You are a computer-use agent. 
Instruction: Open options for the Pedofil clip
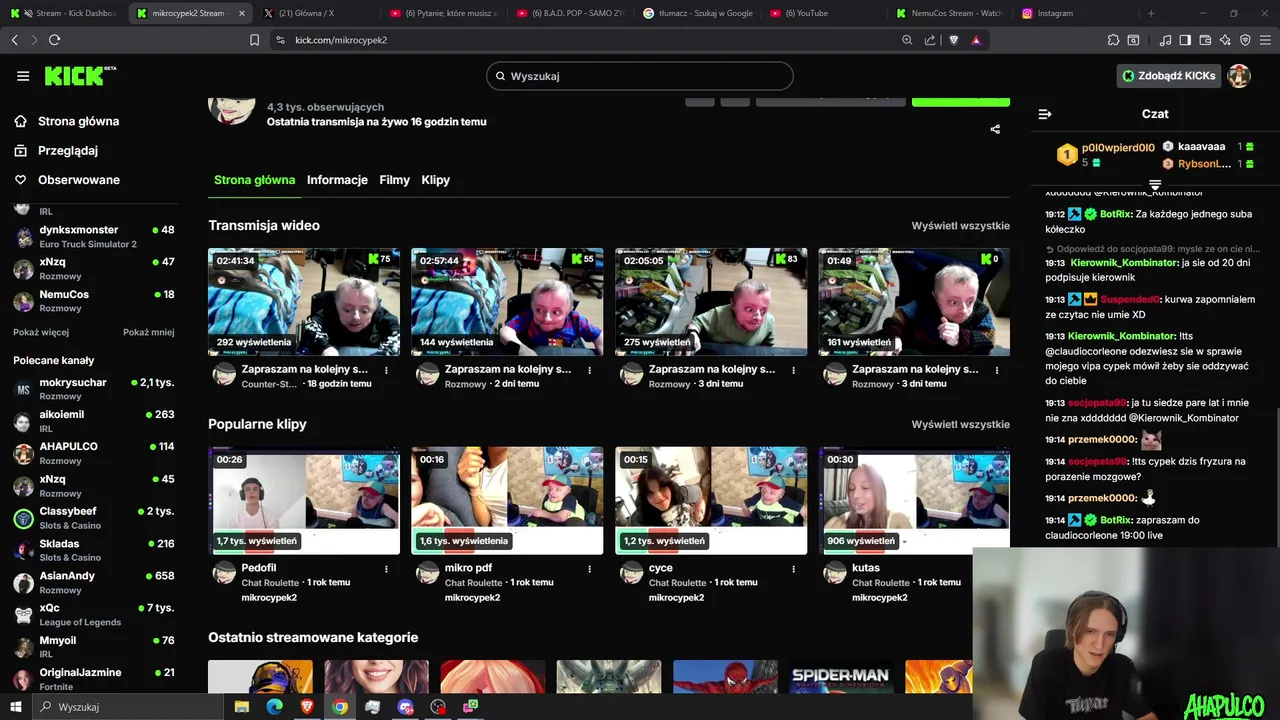pyautogui.click(x=386, y=569)
